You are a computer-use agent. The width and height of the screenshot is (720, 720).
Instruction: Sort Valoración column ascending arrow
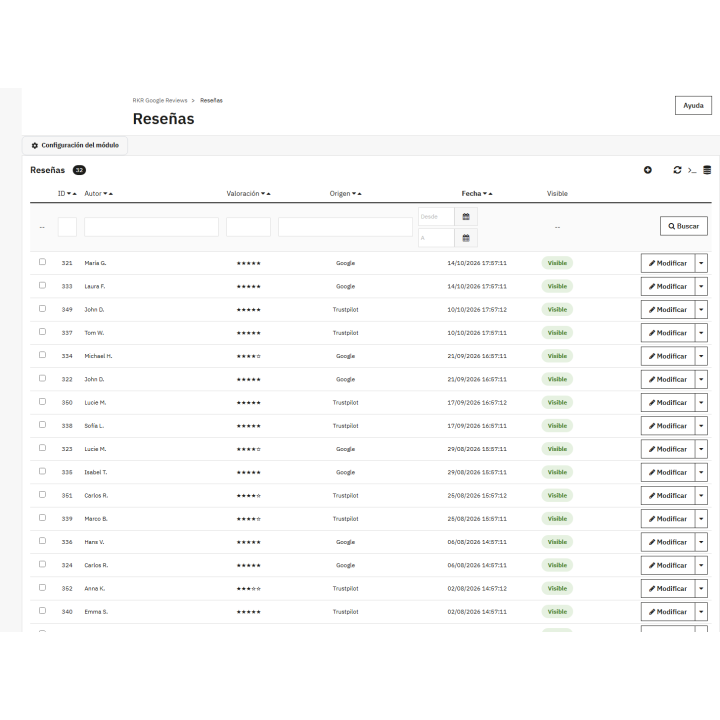click(269, 194)
